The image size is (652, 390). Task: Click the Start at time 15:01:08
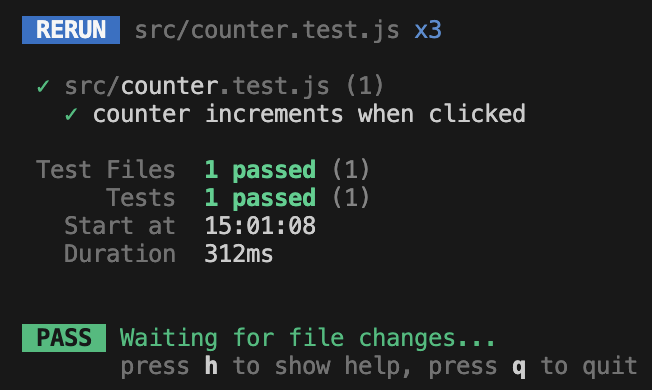click(x=260, y=226)
